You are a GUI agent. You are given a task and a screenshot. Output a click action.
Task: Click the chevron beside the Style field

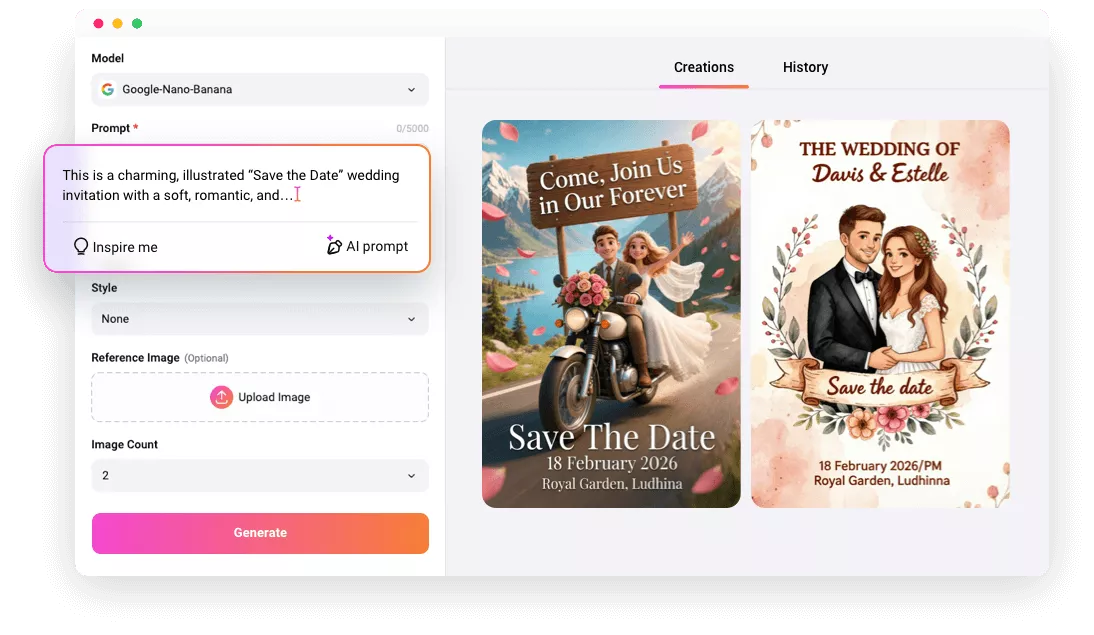pos(411,318)
